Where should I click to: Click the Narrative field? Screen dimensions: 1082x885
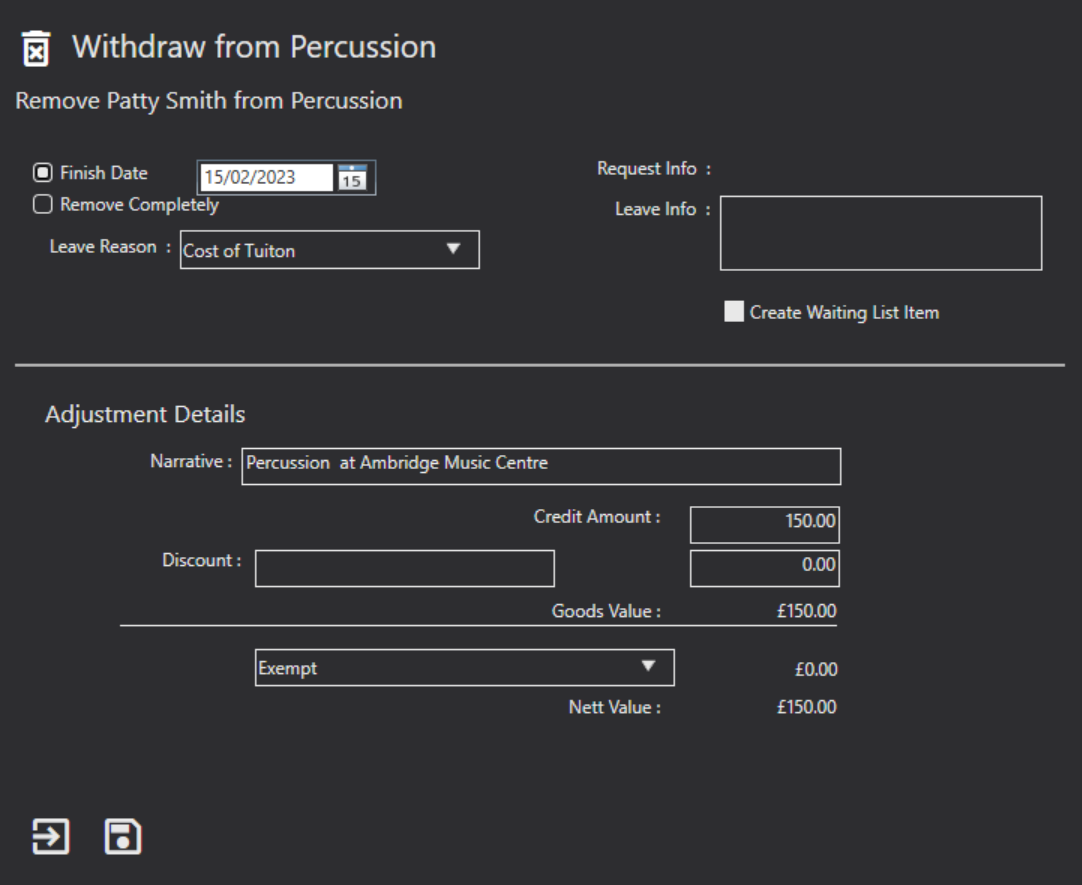point(541,466)
